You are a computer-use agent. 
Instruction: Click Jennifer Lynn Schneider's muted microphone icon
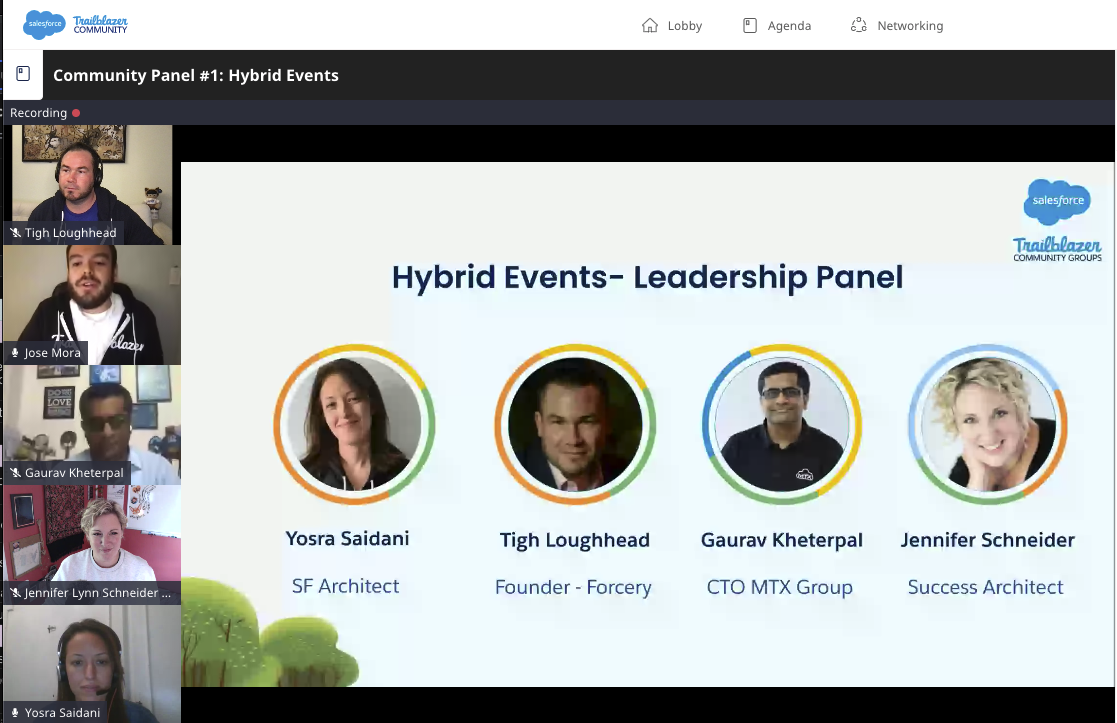(15, 593)
